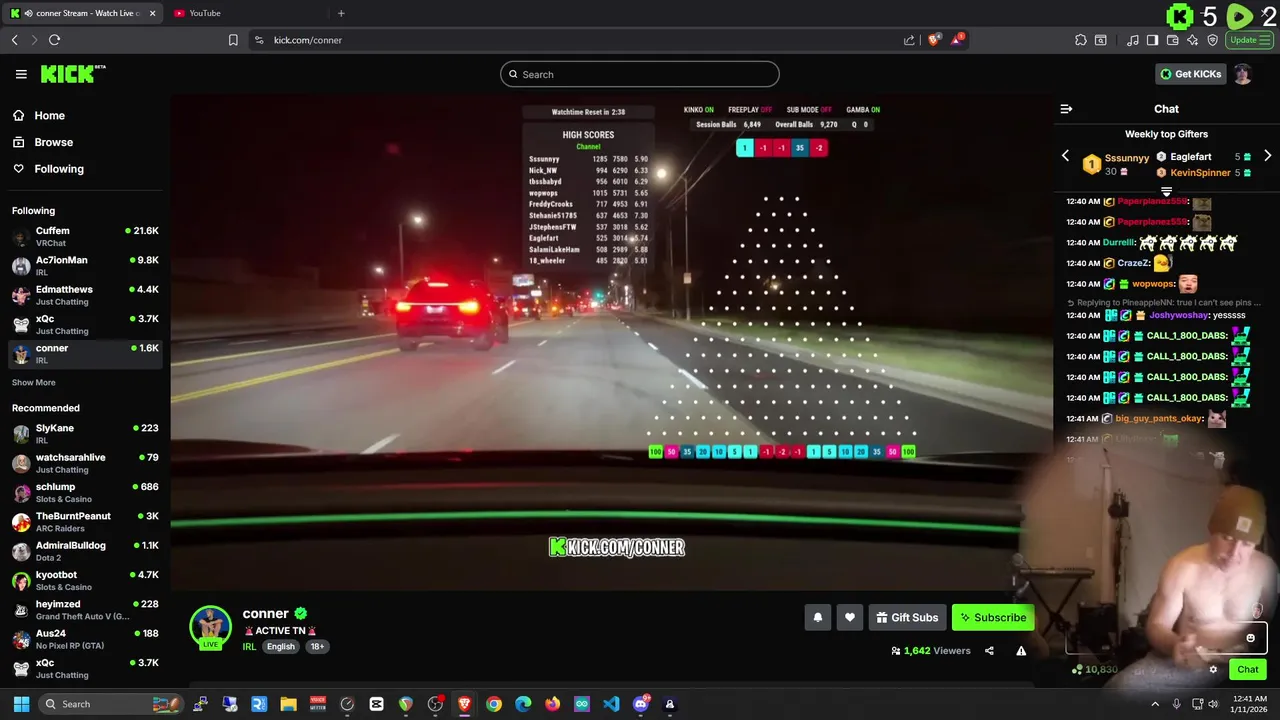Click wopwops username in chat
This screenshot has height=720, width=1280.
pyautogui.click(x=1152, y=284)
